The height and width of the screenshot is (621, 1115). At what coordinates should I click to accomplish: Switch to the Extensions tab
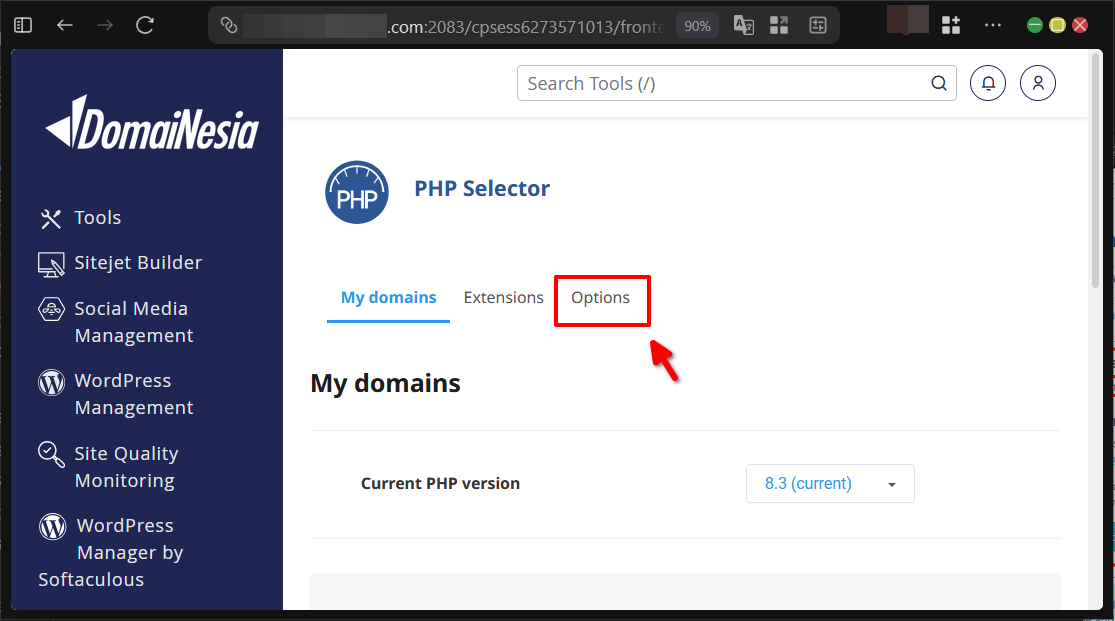click(x=503, y=297)
